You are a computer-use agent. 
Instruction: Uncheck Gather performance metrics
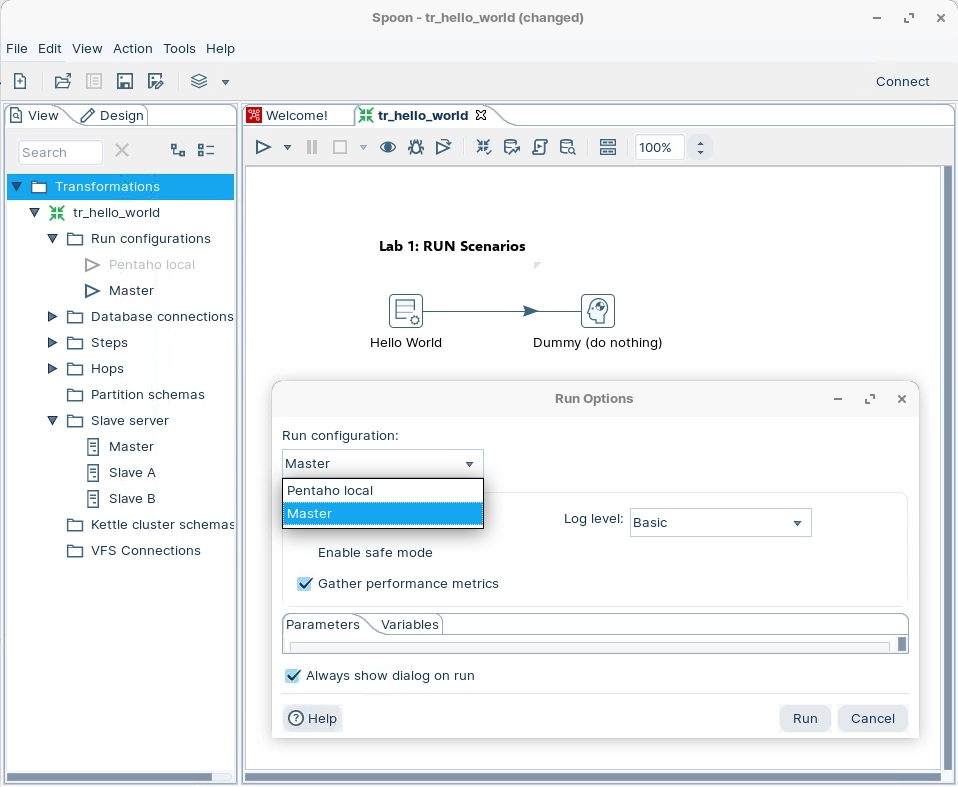pyautogui.click(x=305, y=584)
